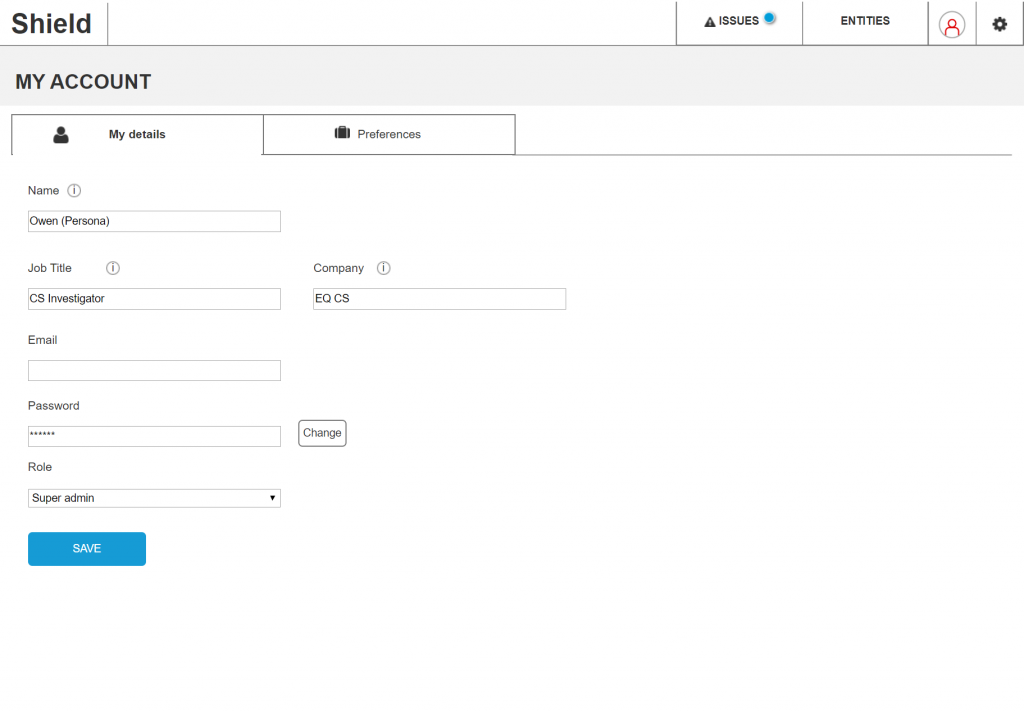Viewport: 1024px width, 712px height.
Task: Click the info icon next to Name
Action: pyautogui.click(x=74, y=190)
